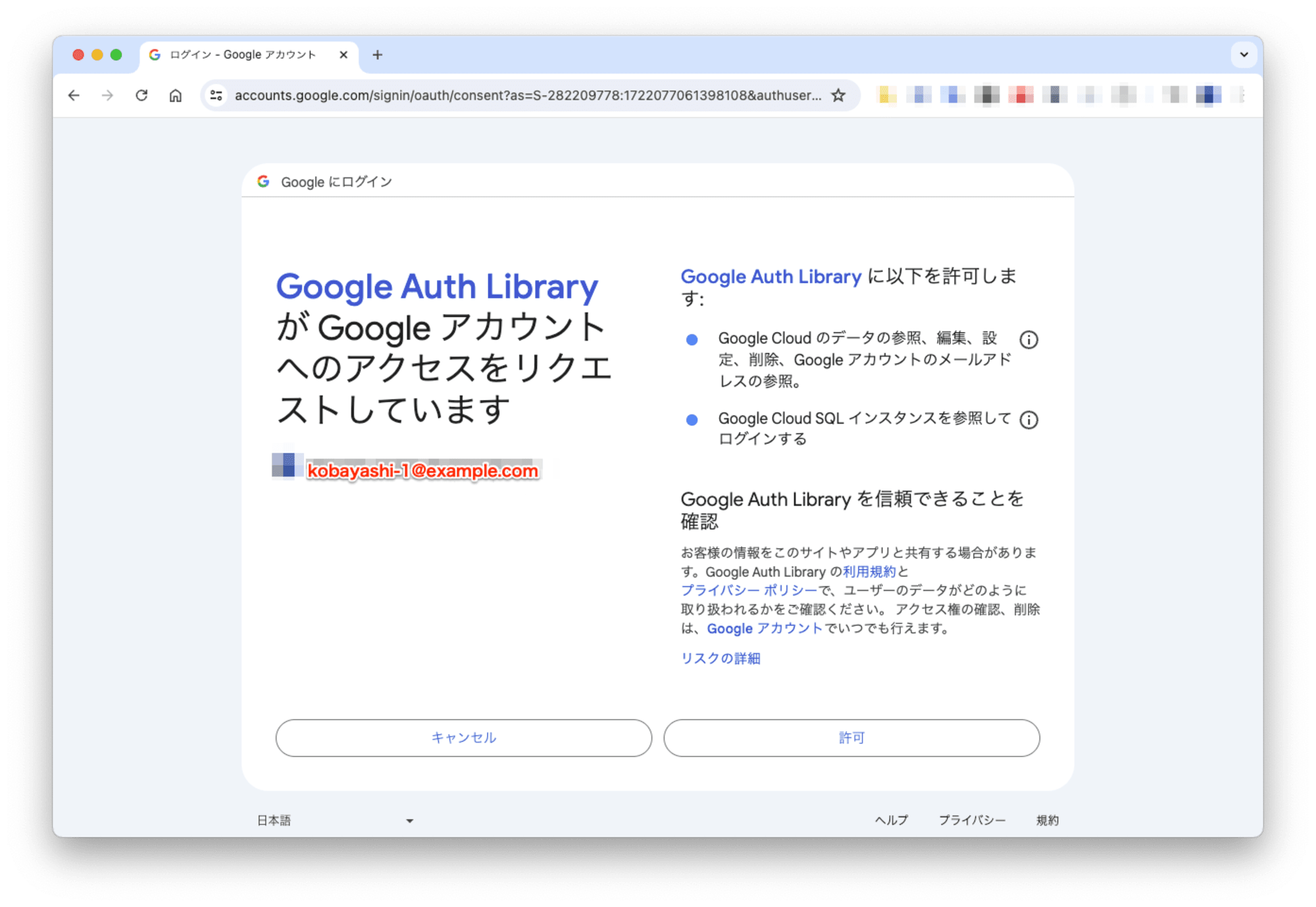Bookmark this page with the star icon
The image size is (1316, 907).
point(838,95)
